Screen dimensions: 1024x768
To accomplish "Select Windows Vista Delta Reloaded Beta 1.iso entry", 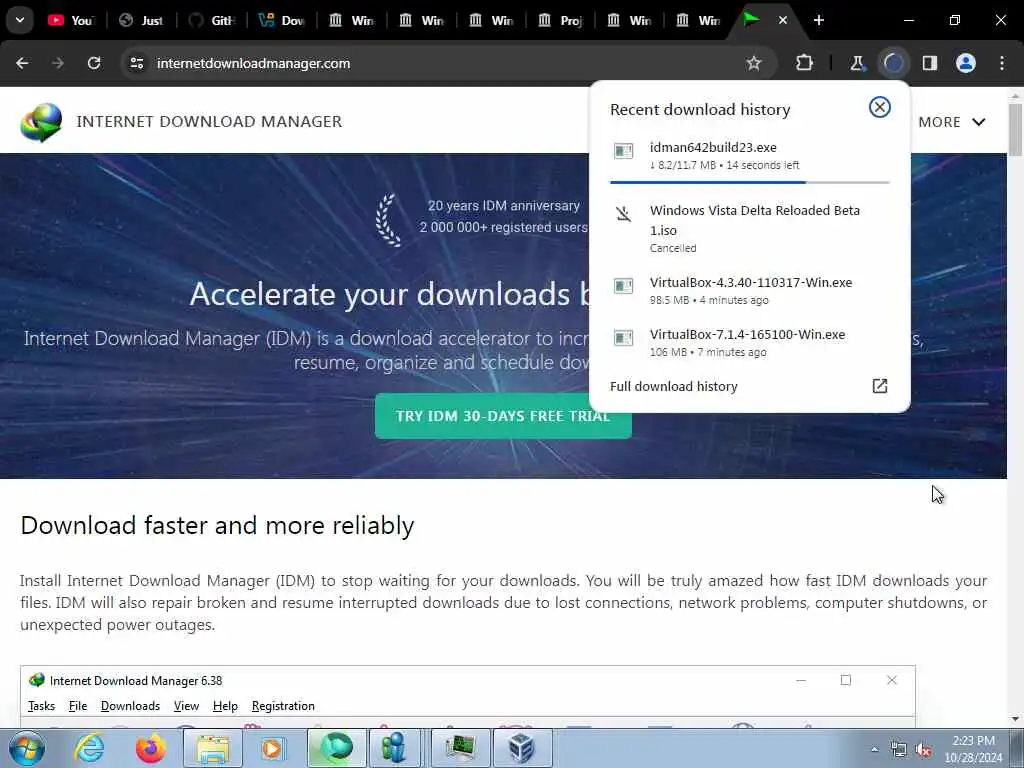I will coord(750,229).
